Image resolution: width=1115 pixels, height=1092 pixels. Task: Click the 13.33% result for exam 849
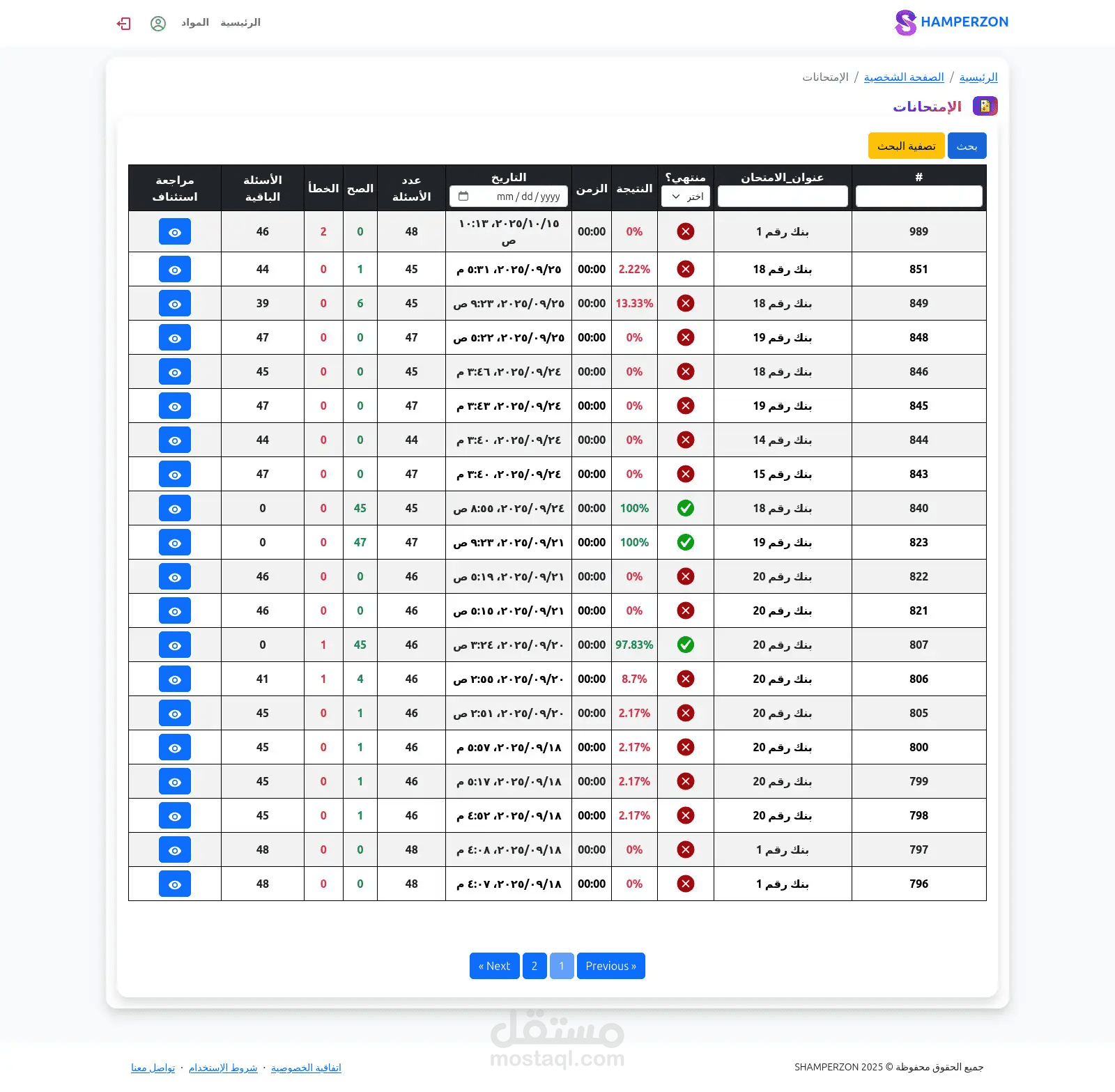click(x=634, y=303)
